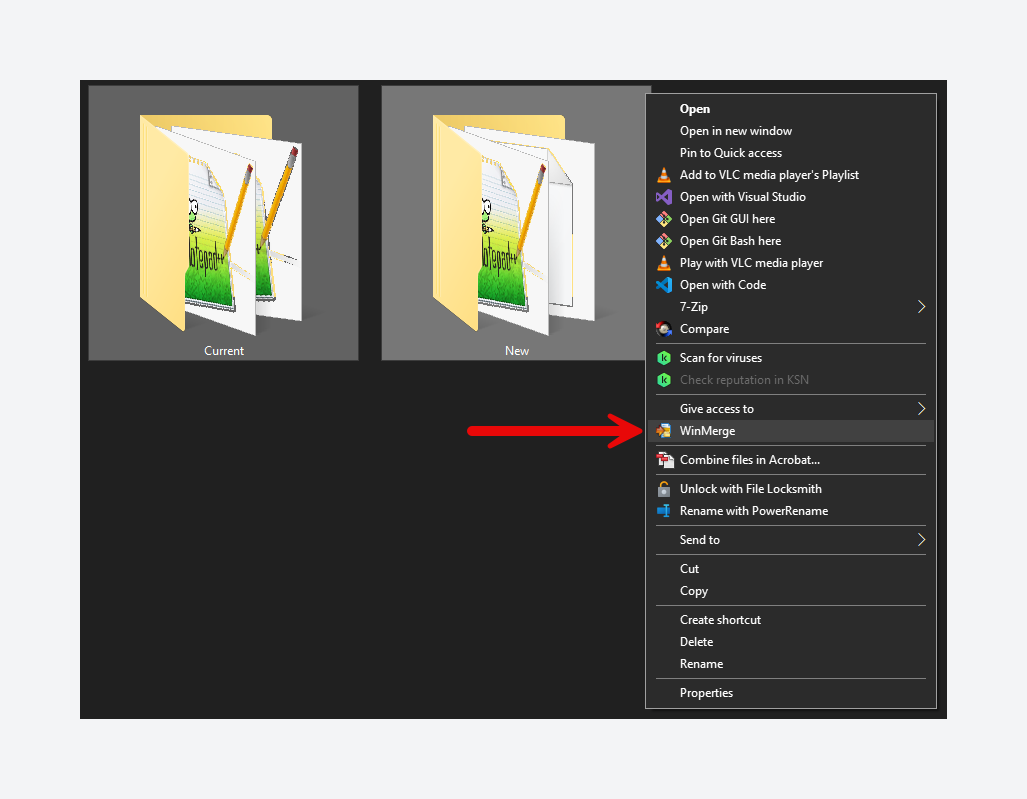Choose Combine files in Acrobat
This screenshot has height=799, width=1027.
pyautogui.click(x=791, y=460)
